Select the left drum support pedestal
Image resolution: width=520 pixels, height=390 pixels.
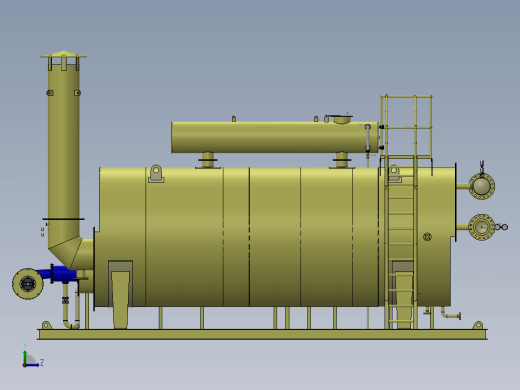tap(208, 160)
